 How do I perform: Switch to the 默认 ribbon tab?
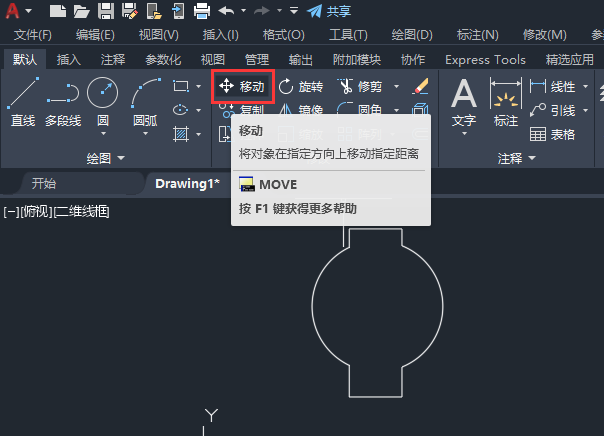(25, 60)
